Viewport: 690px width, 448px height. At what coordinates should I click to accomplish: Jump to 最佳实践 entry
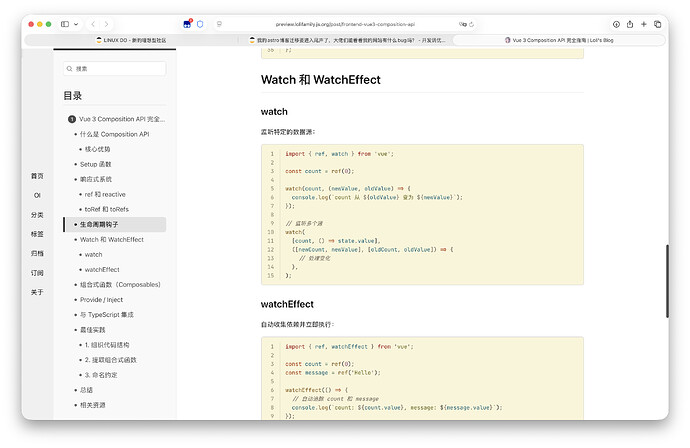point(92,330)
